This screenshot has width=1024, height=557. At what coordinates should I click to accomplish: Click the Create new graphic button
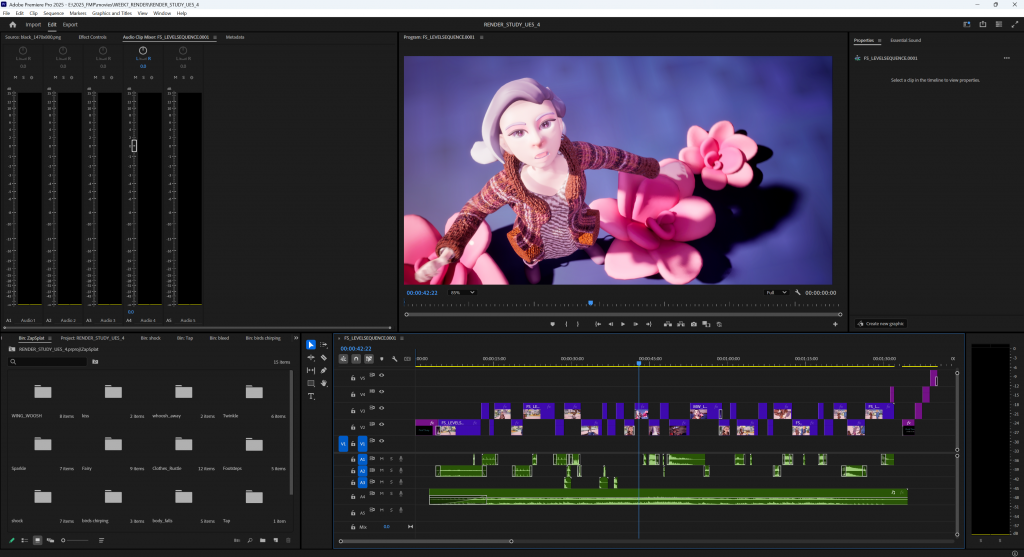tap(880, 323)
